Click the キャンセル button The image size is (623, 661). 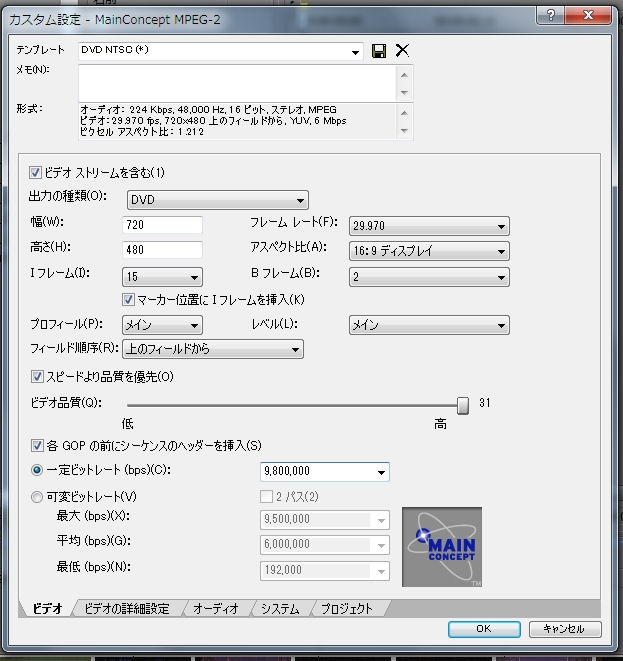click(x=565, y=629)
